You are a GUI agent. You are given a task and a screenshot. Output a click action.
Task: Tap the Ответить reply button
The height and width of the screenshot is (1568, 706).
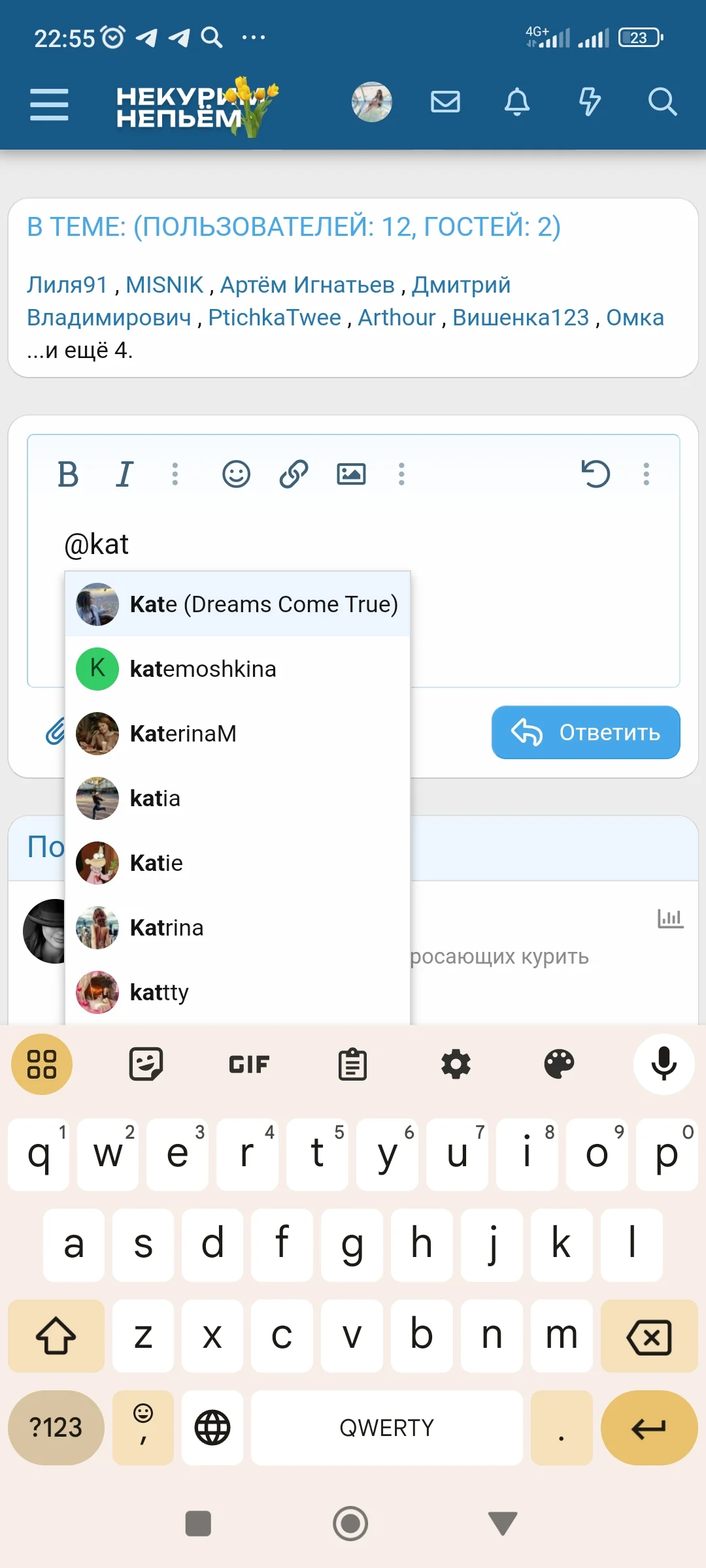click(586, 732)
